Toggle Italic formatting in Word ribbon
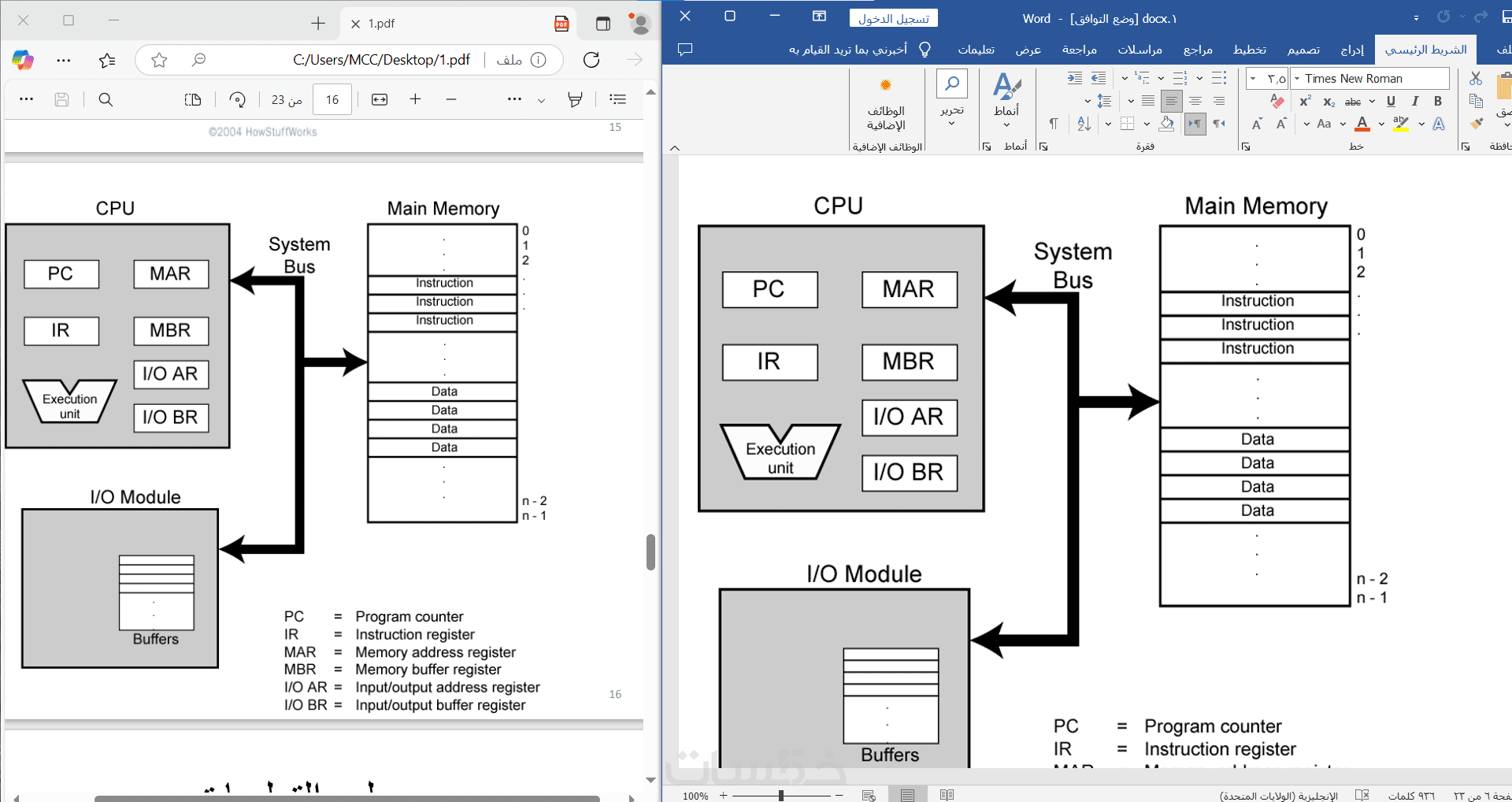The width and height of the screenshot is (1512, 802). coord(1415,101)
